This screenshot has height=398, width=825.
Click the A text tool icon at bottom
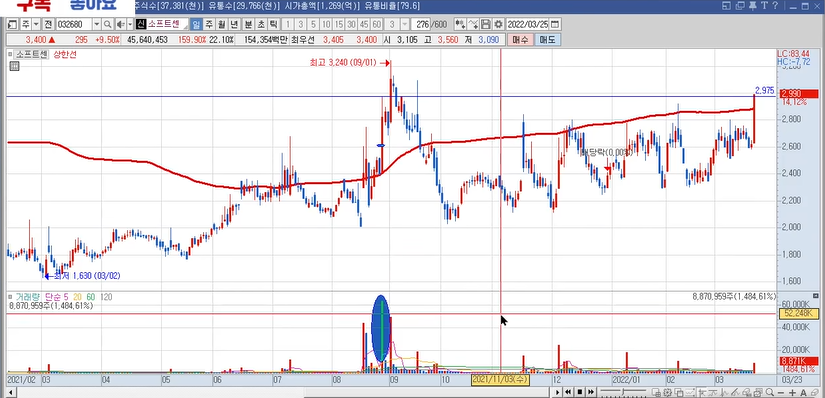click(803, 393)
